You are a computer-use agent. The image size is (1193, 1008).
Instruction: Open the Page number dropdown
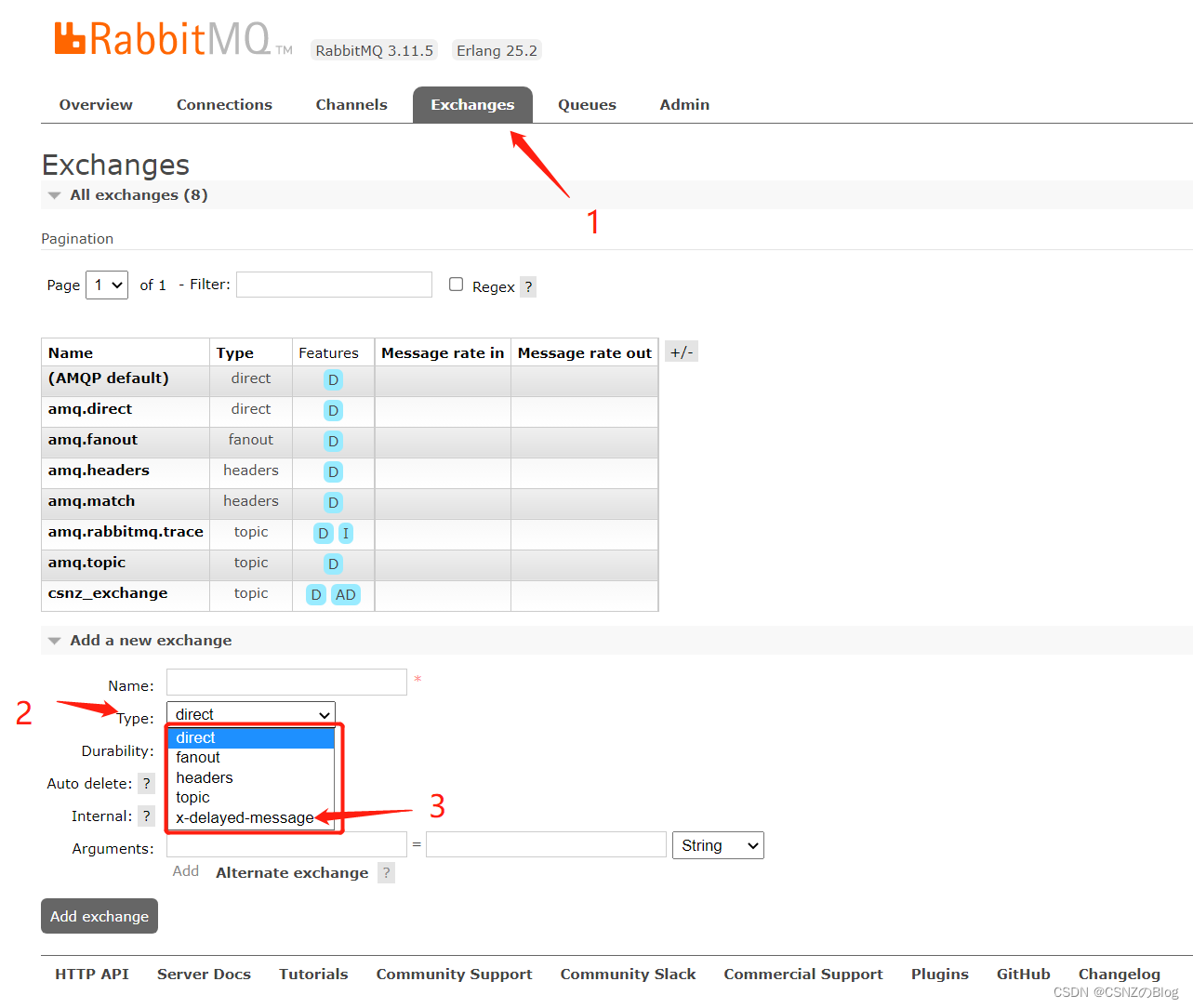tap(107, 285)
